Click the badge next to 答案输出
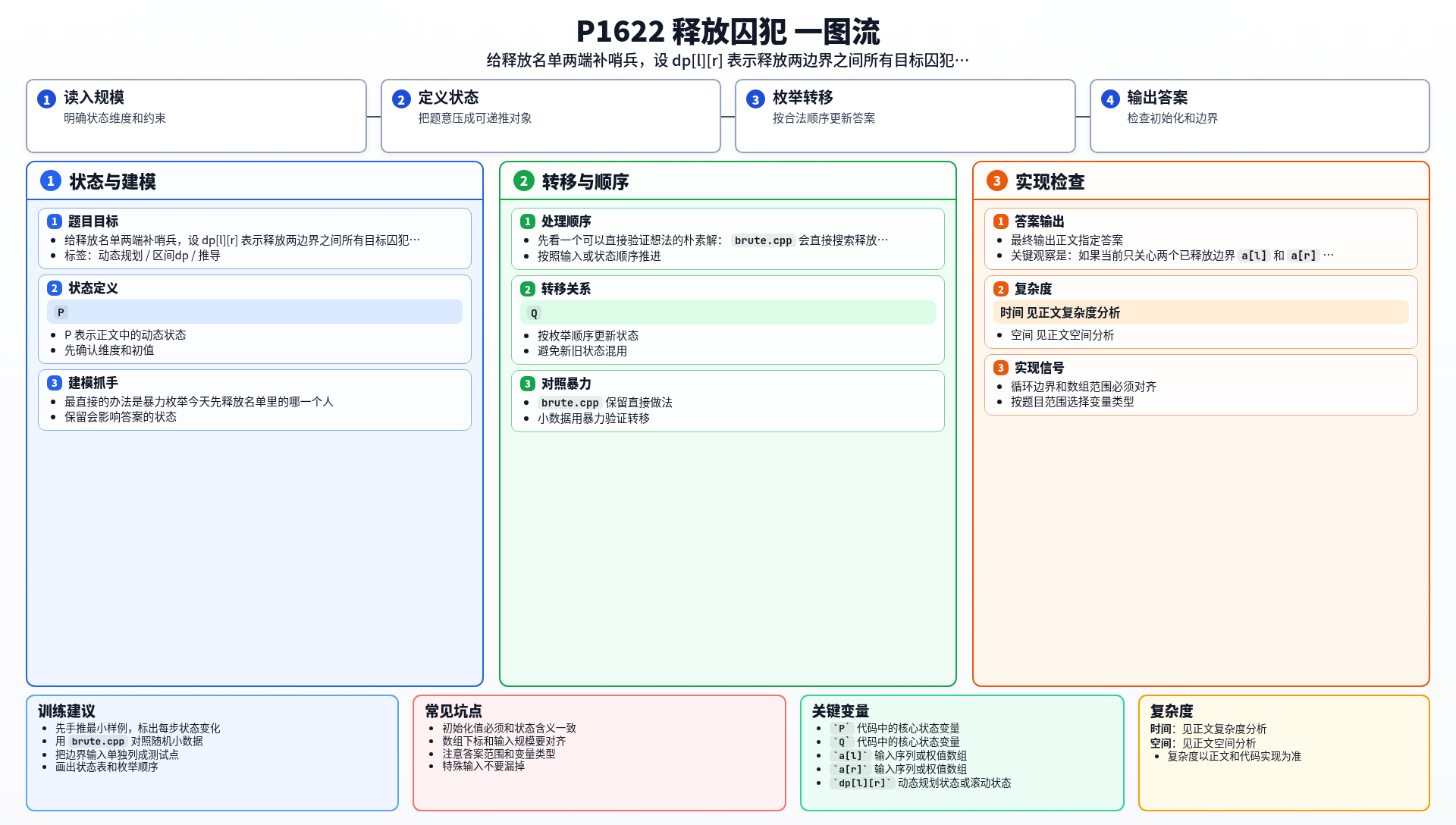Viewport: 1456px width, 825px height. point(1001,221)
